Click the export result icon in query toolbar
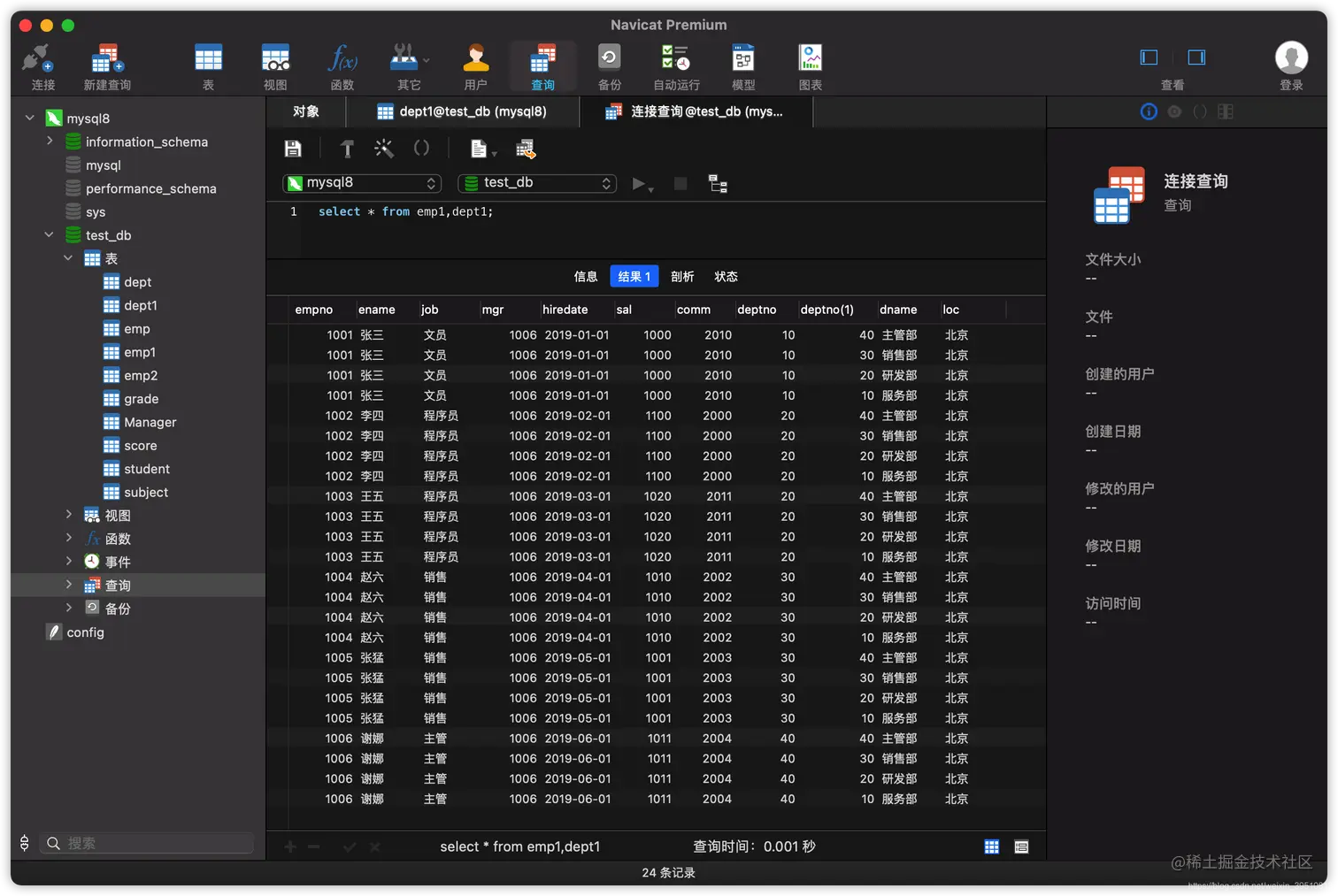The image size is (1338, 896). click(526, 149)
